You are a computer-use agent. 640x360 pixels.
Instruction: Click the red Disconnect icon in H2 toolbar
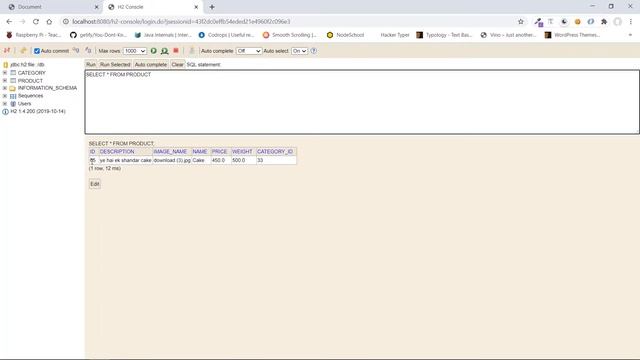click(7, 51)
